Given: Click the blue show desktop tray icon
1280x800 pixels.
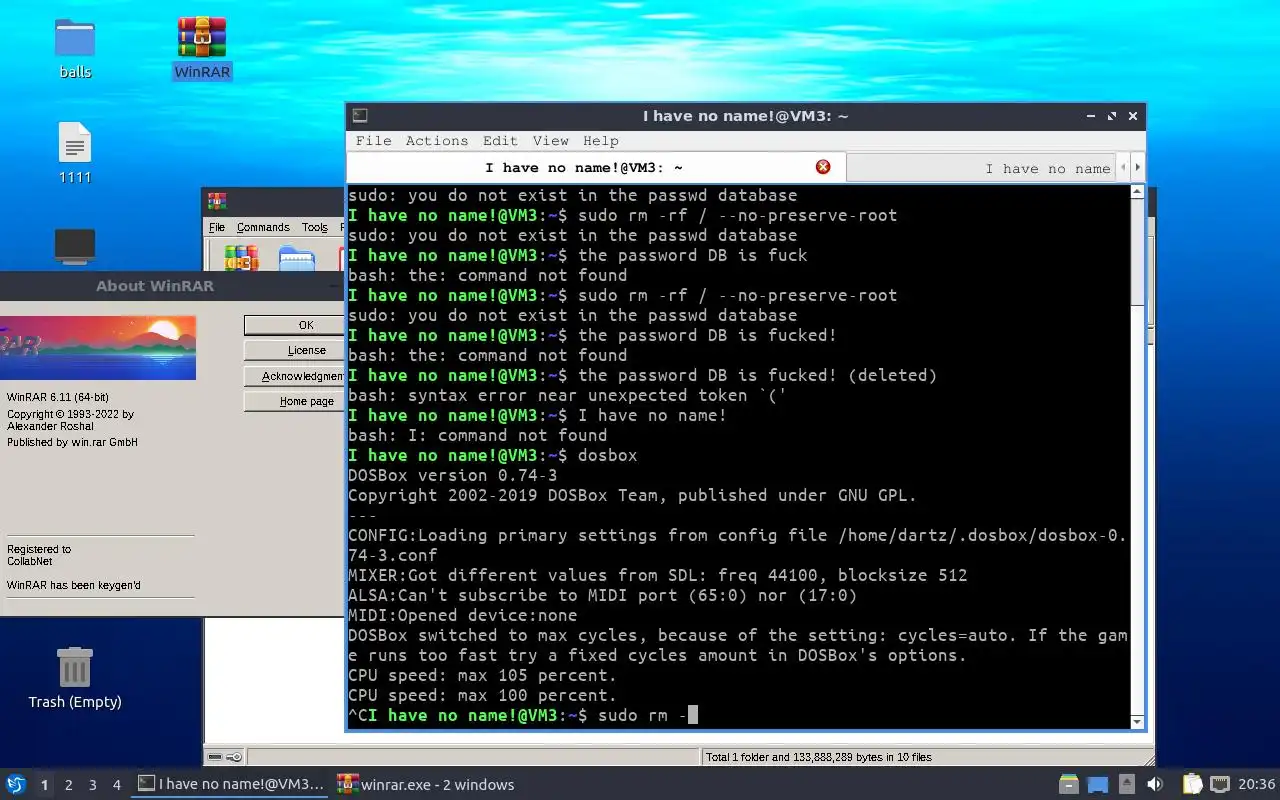Looking at the screenshot, I should coord(1098,784).
